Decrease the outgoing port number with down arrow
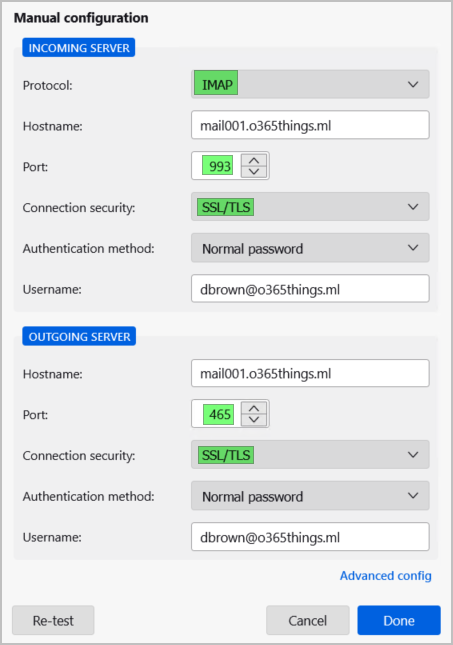This screenshot has width=453, height=645. (x=254, y=420)
